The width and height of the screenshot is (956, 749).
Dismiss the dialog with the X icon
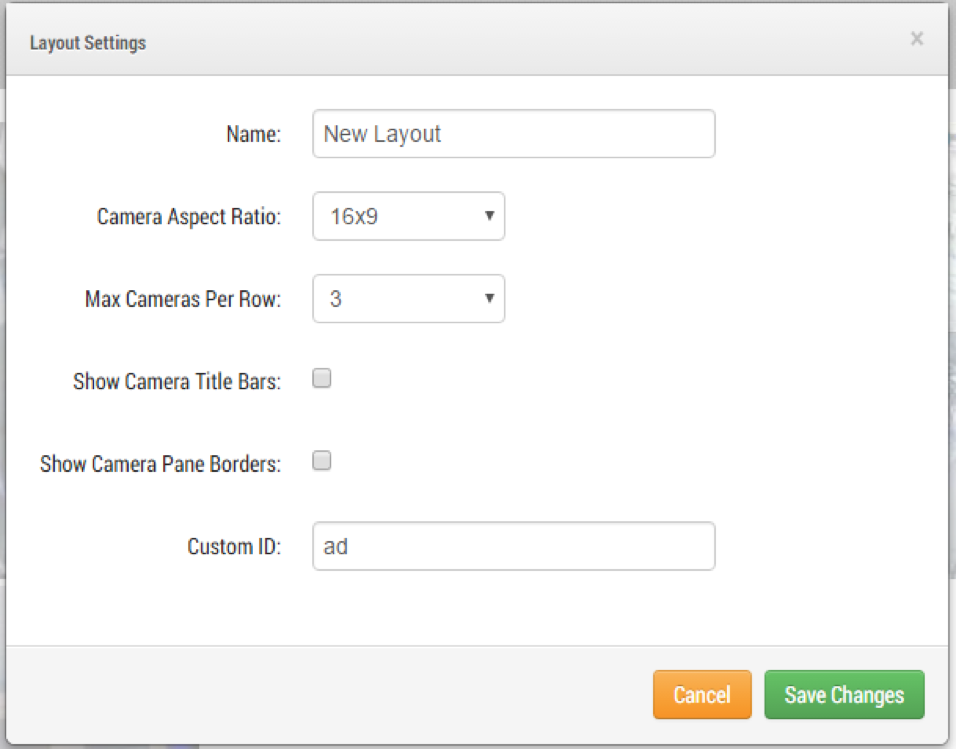(917, 39)
